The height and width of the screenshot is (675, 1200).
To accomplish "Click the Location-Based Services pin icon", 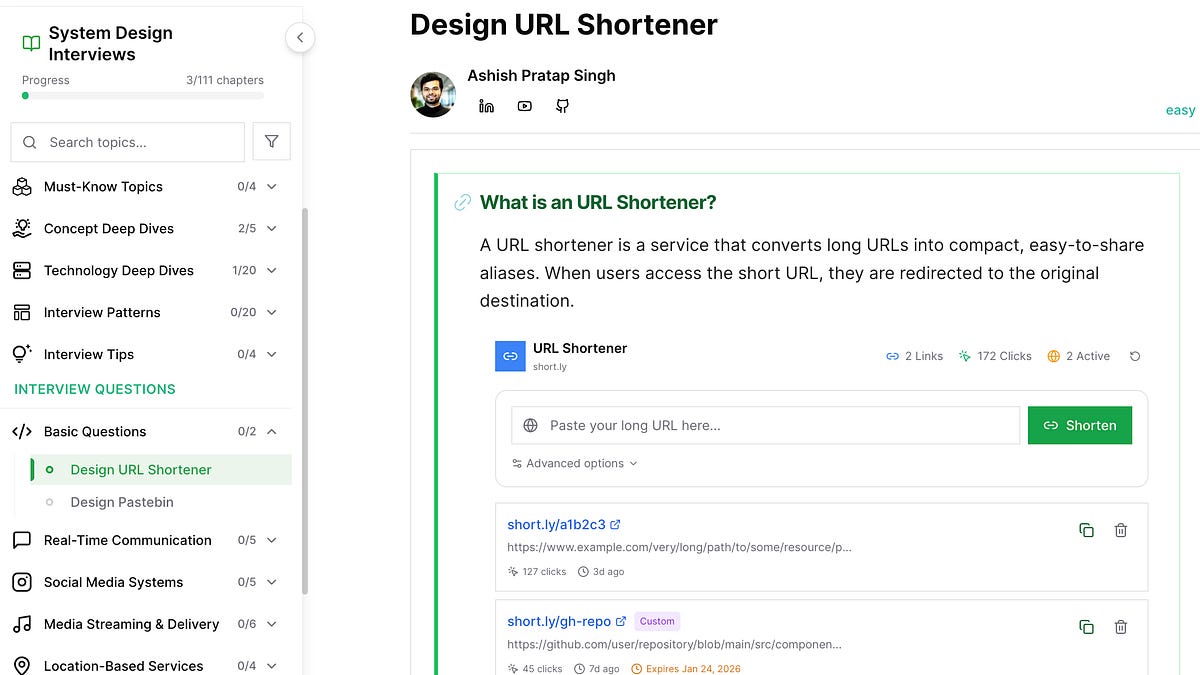I will click(x=22, y=666).
